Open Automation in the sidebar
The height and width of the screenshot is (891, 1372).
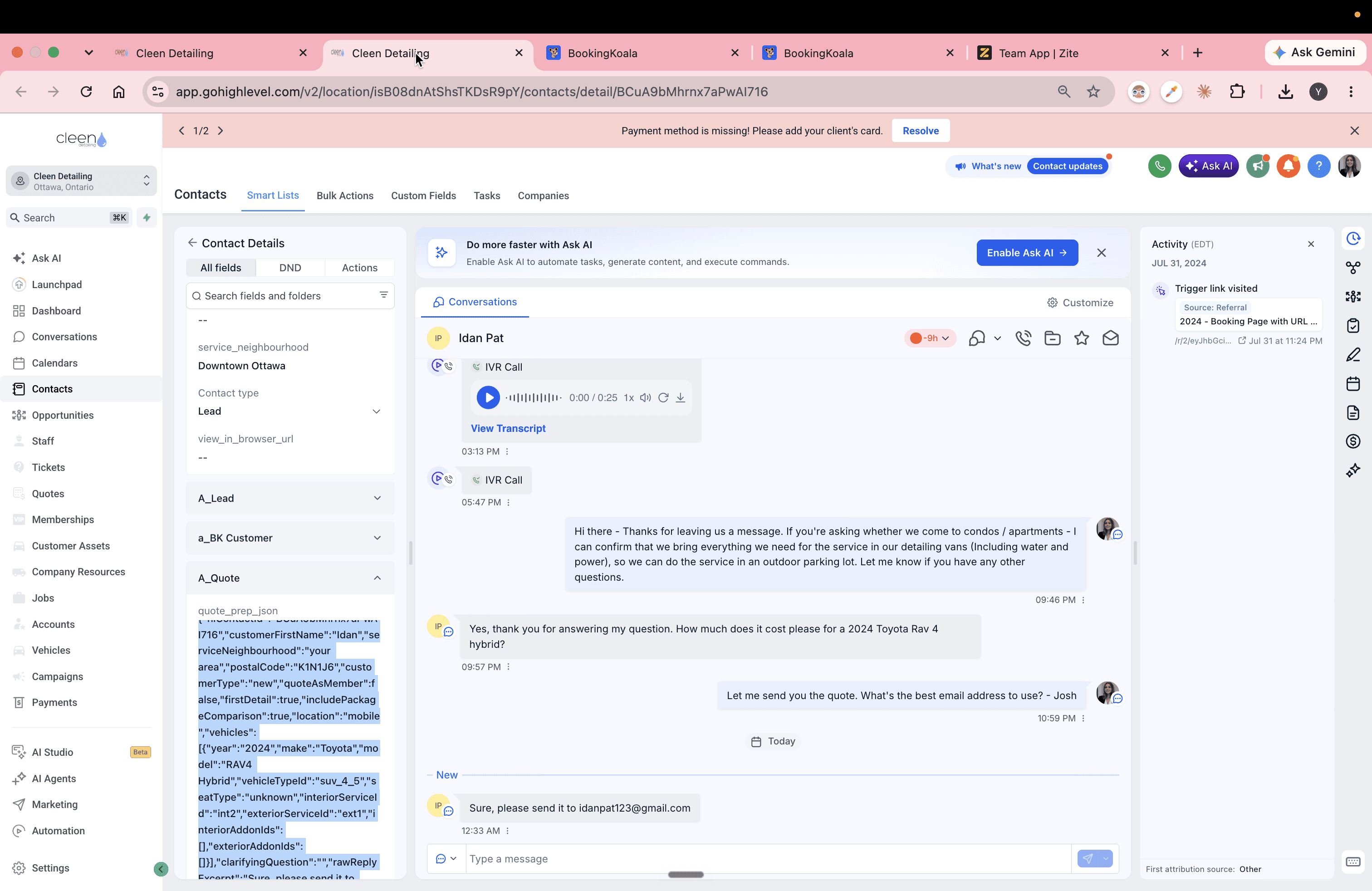[x=58, y=831]
